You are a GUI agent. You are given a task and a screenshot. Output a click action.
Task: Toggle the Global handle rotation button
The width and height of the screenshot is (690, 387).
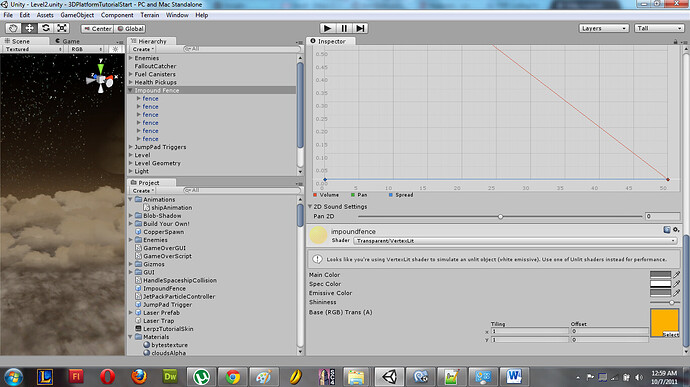click(130, 29)
